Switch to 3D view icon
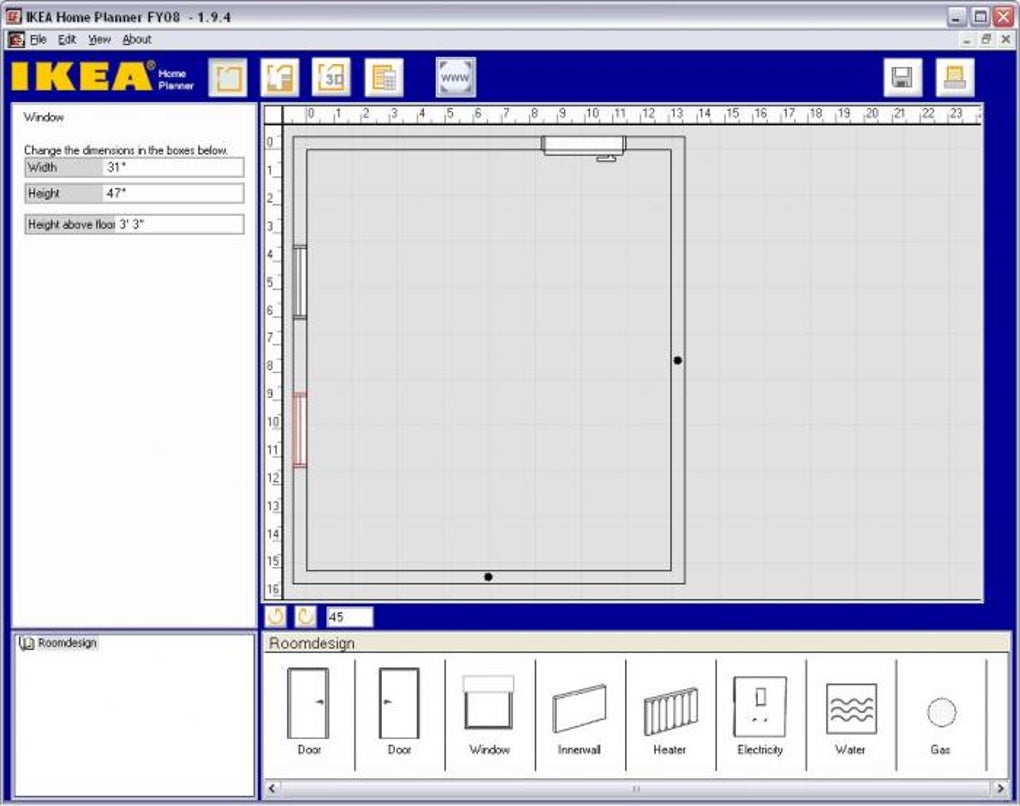The height and width of the screenshot is (806, 1020). click(x=331, y=77)
